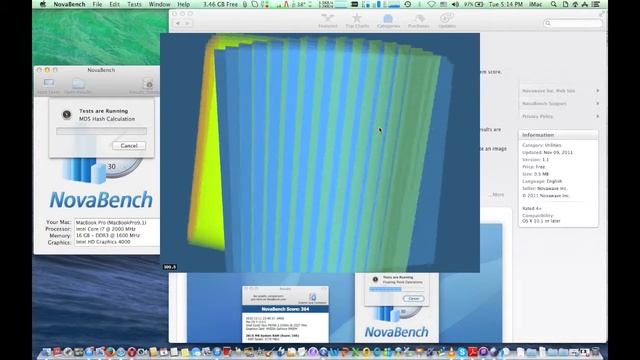Viewport: 640px width, 360px height.
Task: Click the Information panel header
Action: (558, 135)
